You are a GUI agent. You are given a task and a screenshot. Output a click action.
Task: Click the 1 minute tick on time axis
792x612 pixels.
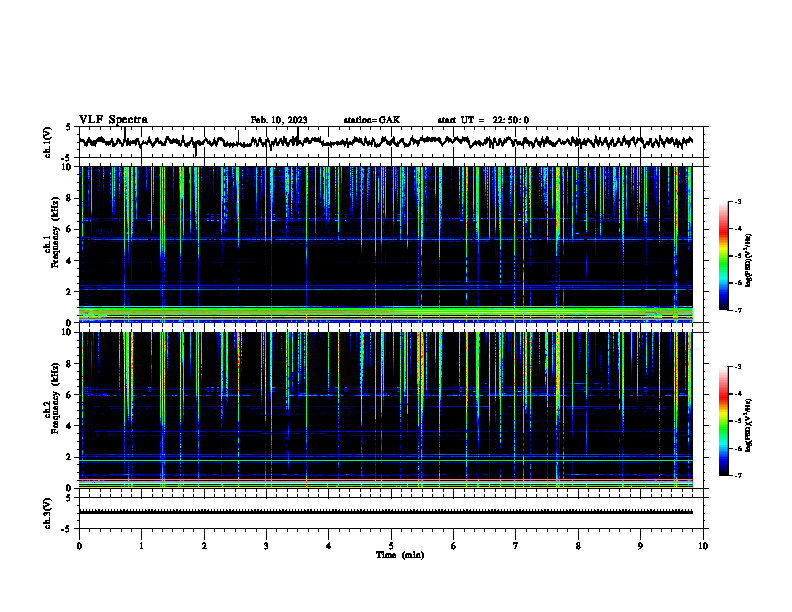[141, 546]
